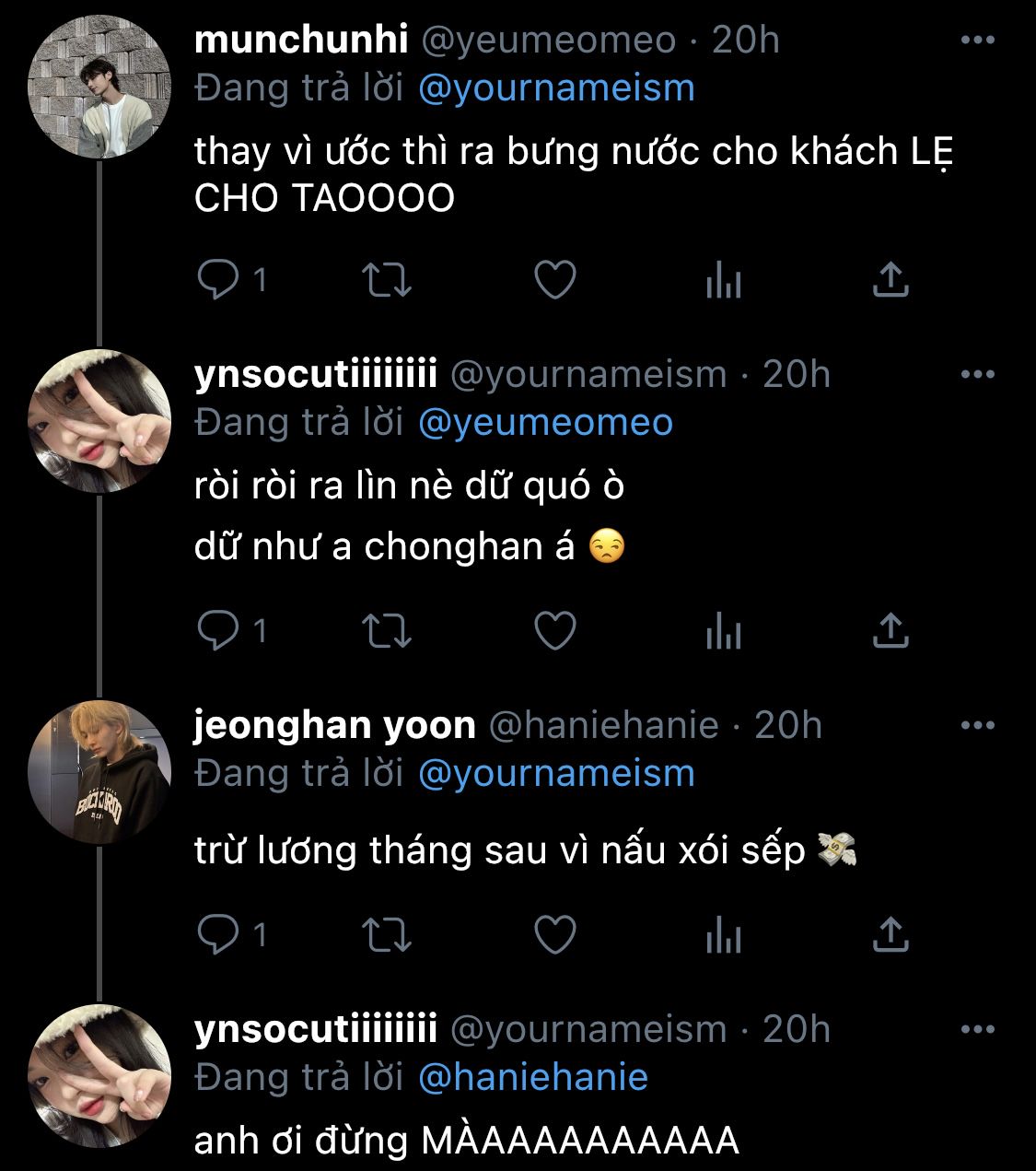Open more options on jeonghan yoon's tweet

[x=977, y=726]
